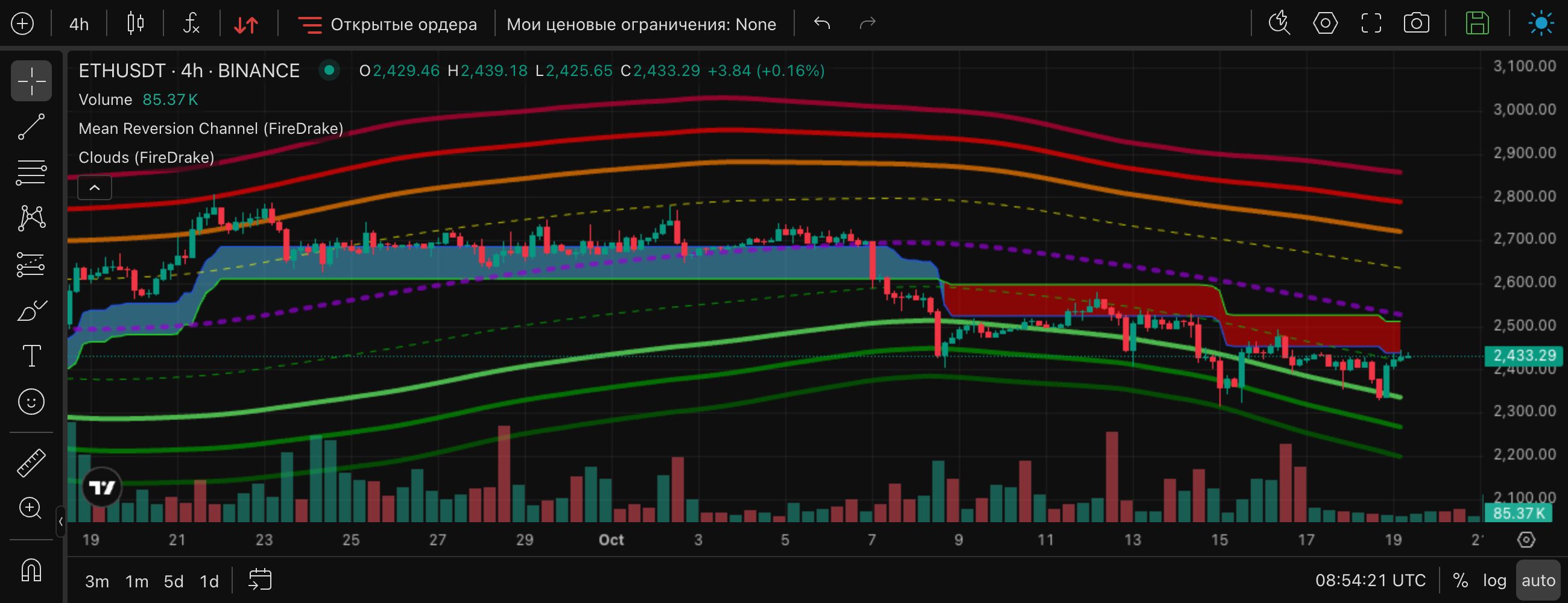The image size is (1568, 603).
Task: Open chart settings hexagon icon
Action: click(x=1325, y=24)
